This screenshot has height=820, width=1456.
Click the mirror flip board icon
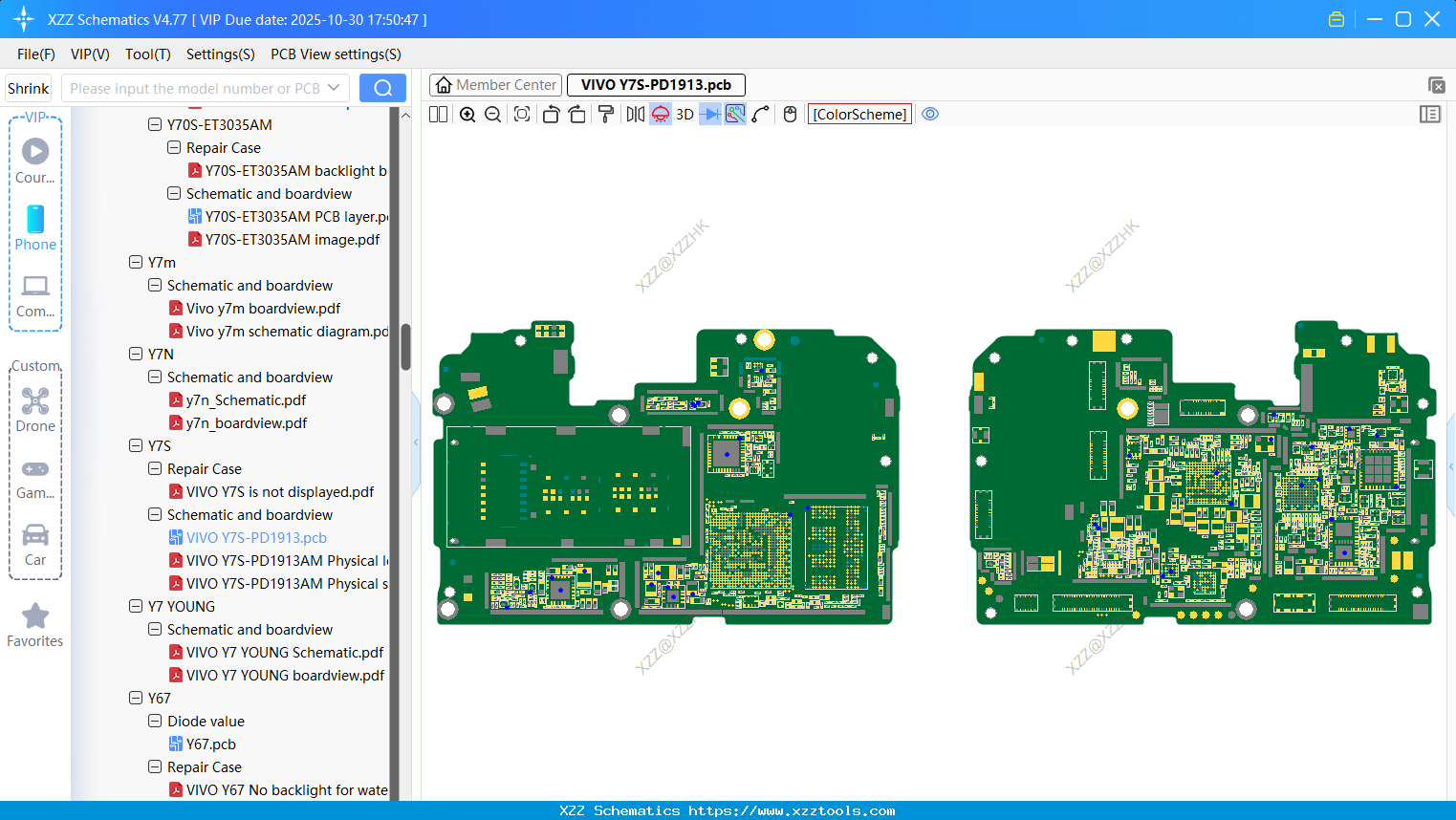point(635,115)
